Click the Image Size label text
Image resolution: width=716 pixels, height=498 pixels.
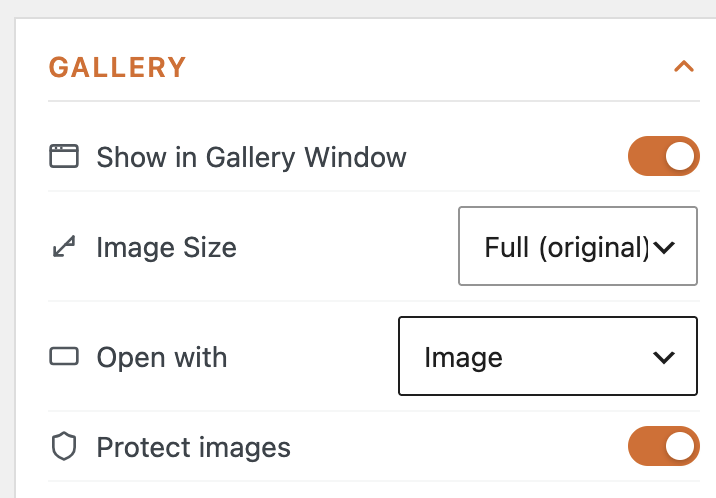[167, 248]
